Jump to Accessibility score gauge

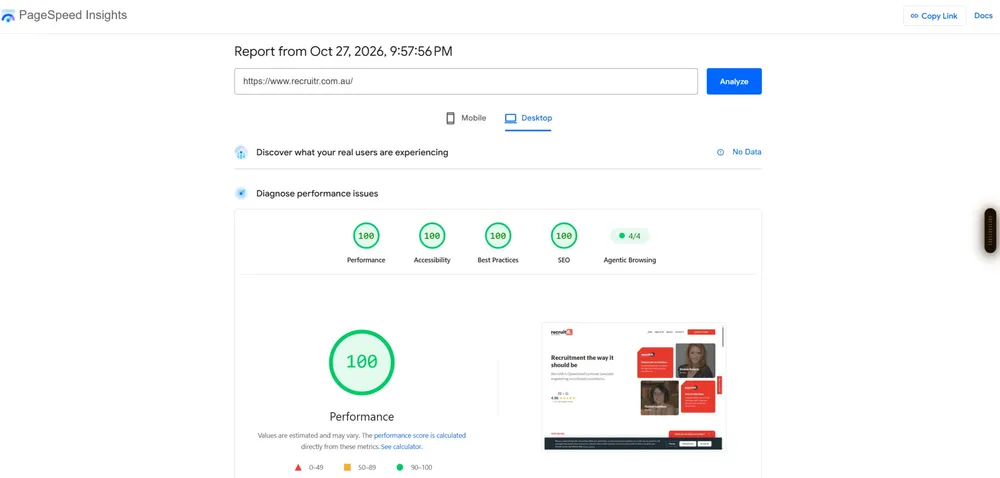tap(432, 236)
